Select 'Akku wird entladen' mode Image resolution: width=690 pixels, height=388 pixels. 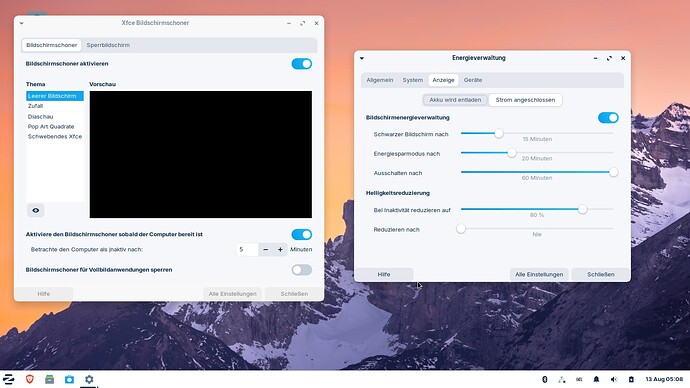tap(455, 100)
